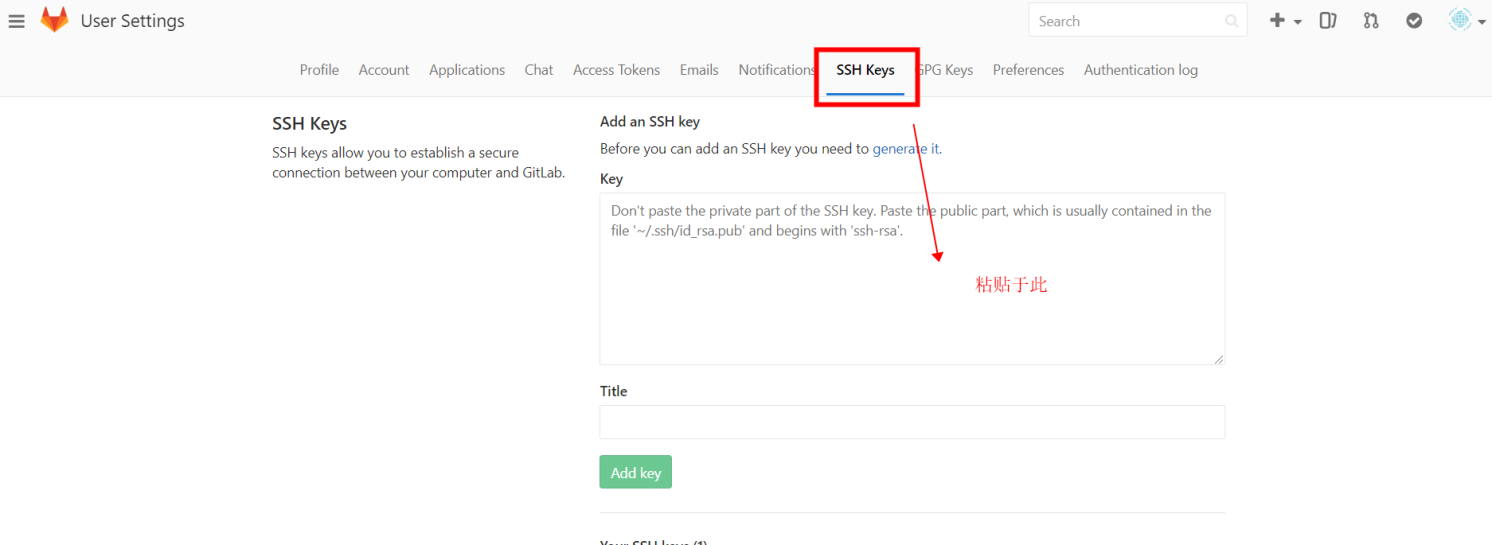The width and height of the screenshot is (1492, 545).
Task: Go to the Access Tokens tab
Action: [x=616, y=70]
